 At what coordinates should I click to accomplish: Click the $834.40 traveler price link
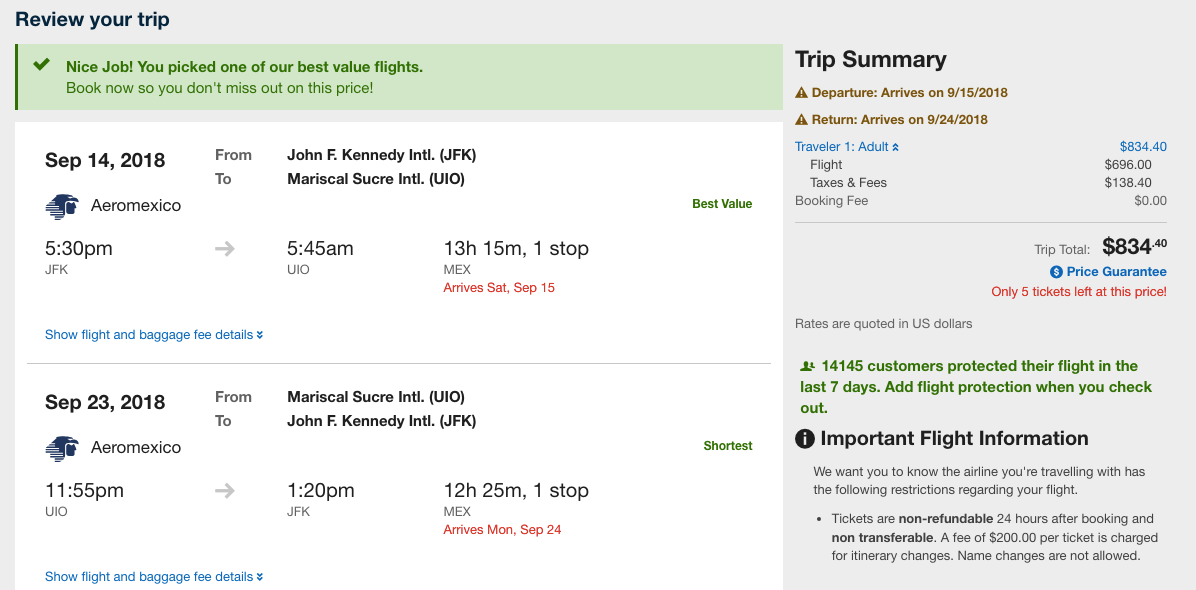1143,147
